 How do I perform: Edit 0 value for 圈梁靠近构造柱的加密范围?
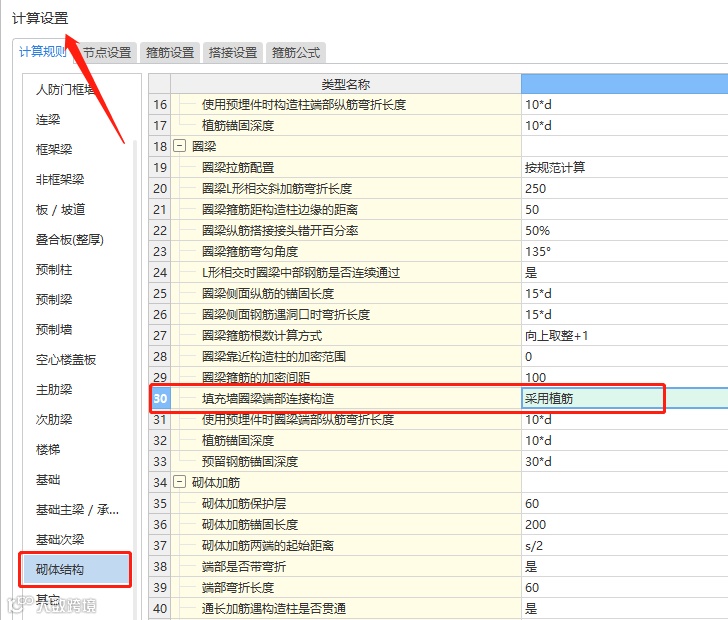coord(624,356)
